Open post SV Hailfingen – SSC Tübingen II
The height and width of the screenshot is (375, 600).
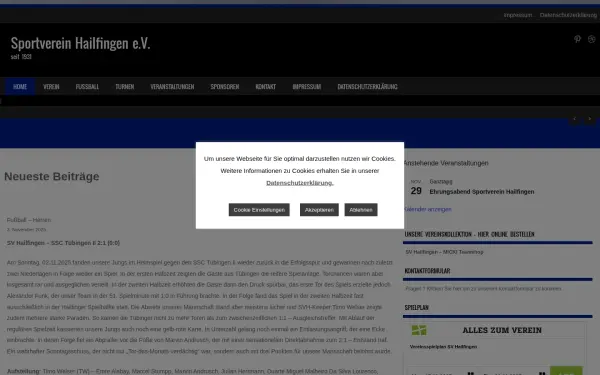63,243
